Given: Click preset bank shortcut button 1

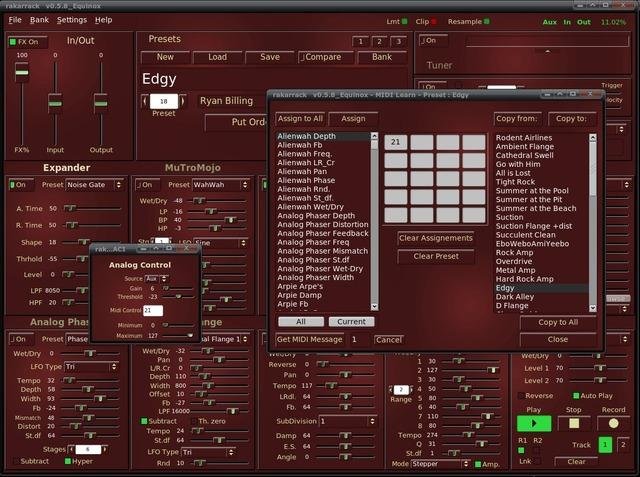Looking at the screenshot, I should click(360, 41).
